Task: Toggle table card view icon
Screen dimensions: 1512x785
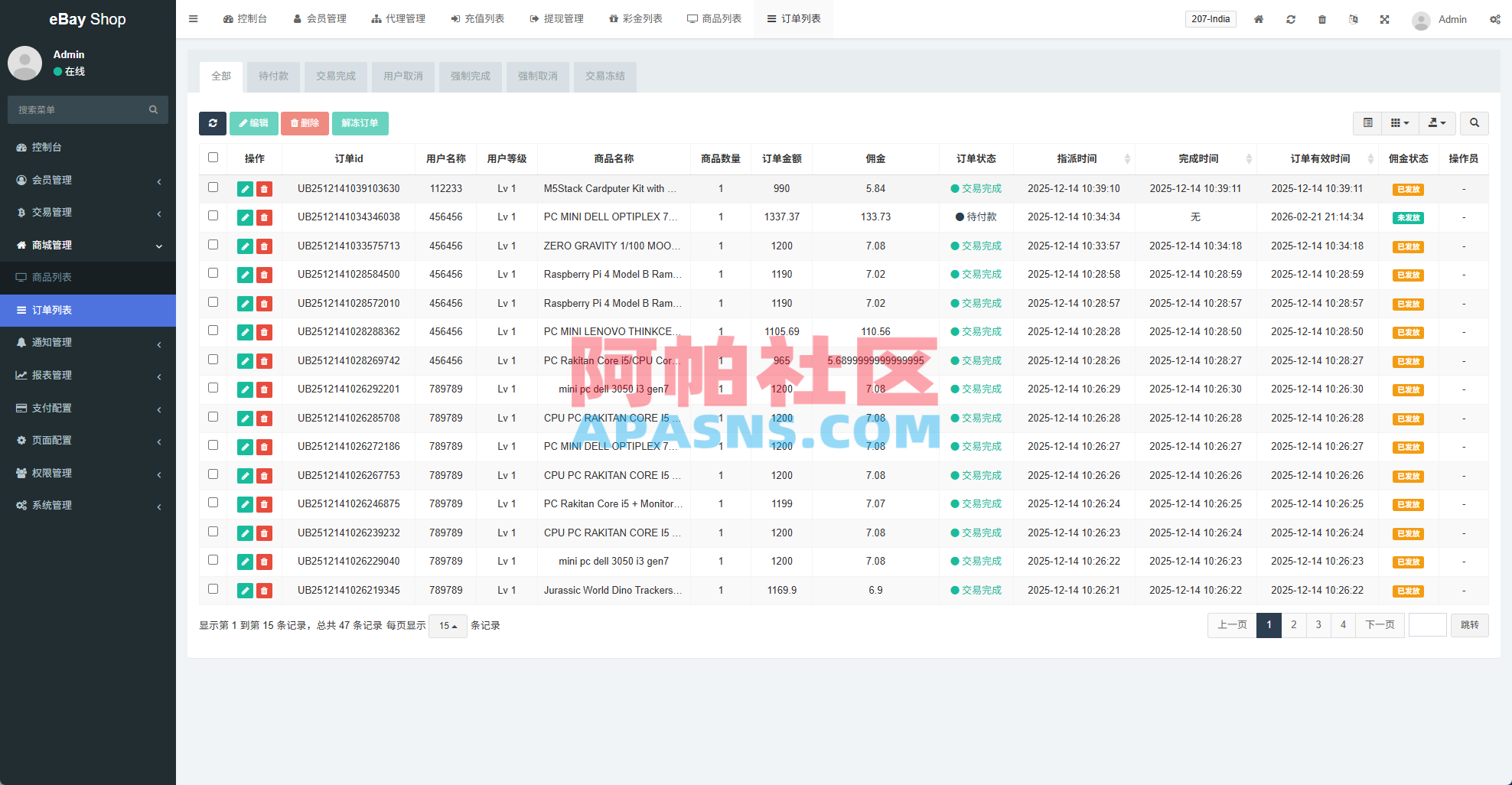Action: tap(1368, 123)
